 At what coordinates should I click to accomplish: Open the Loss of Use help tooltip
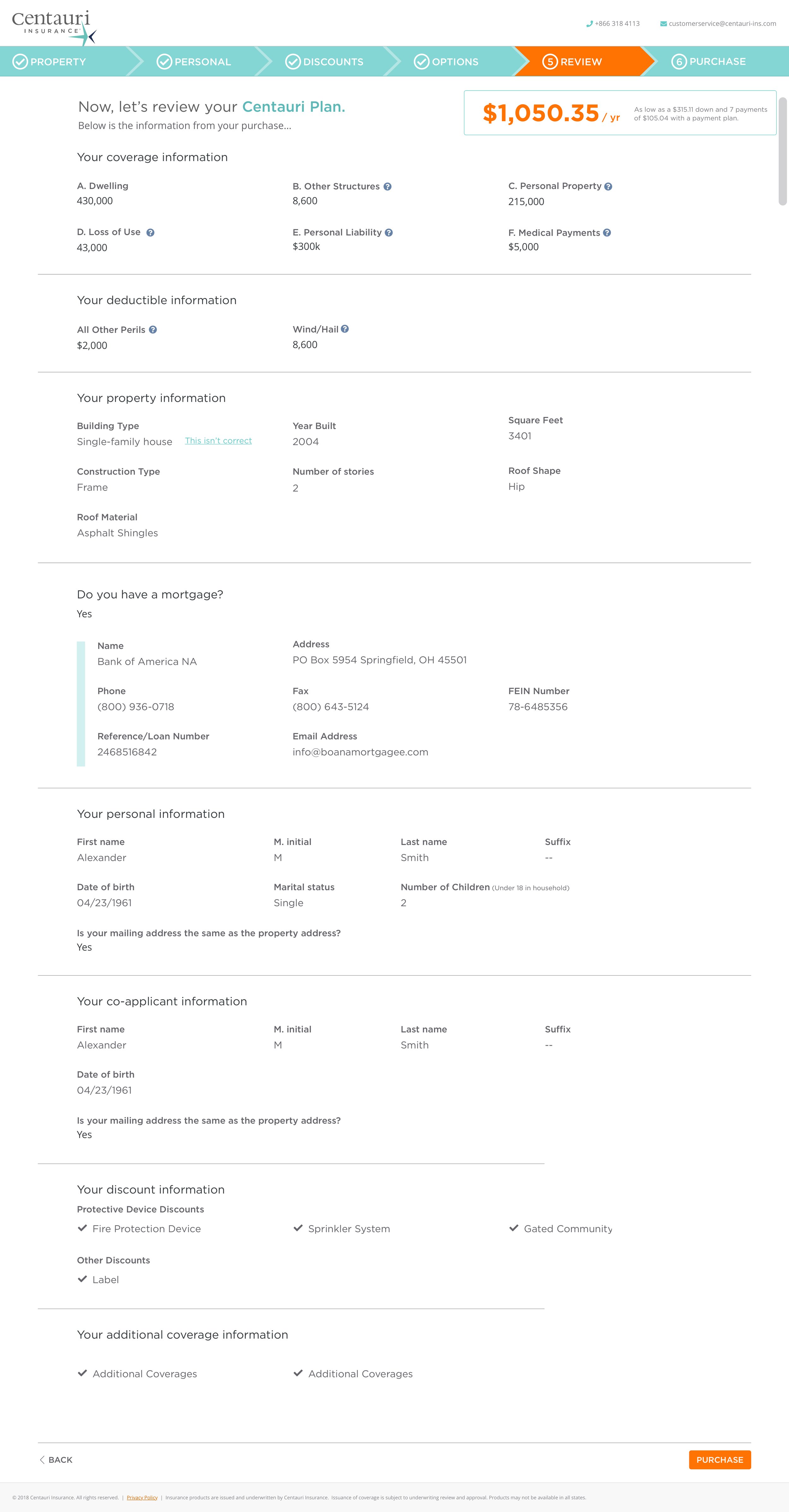pyautogui.click(x=150, y=233)
